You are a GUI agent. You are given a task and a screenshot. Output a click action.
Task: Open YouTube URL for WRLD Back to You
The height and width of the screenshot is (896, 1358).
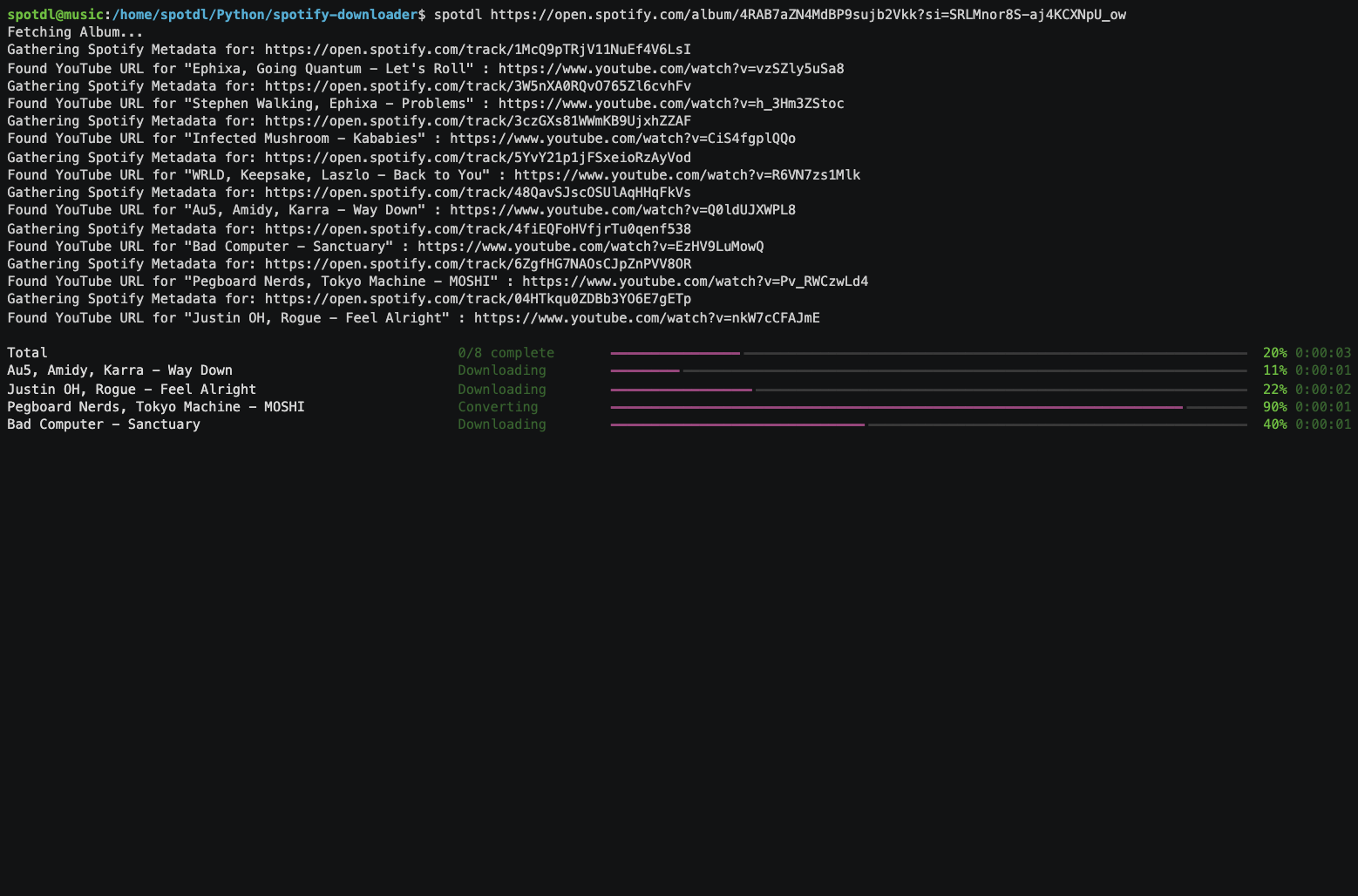pyautogui.click(x=687, y=175)
